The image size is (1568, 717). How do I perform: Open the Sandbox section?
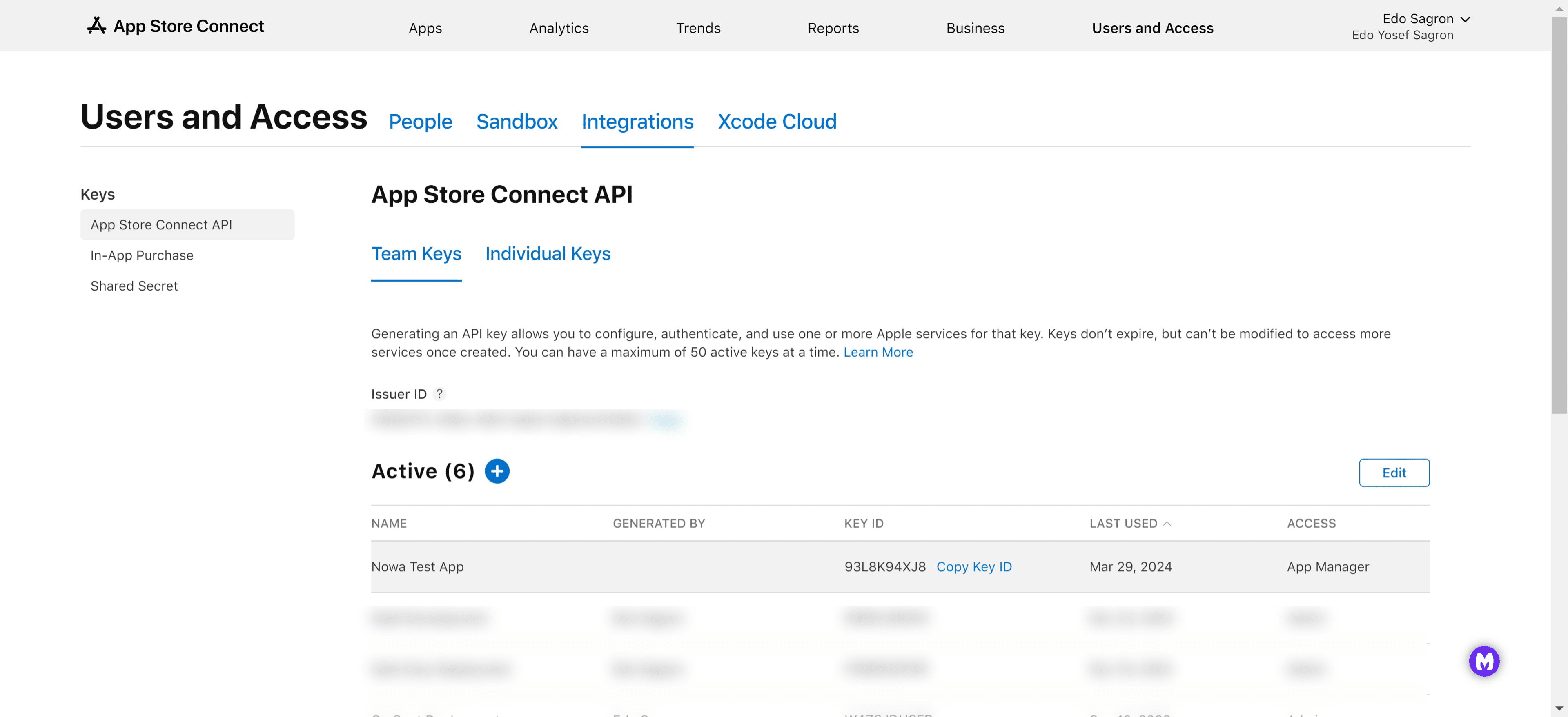(517, 122)
